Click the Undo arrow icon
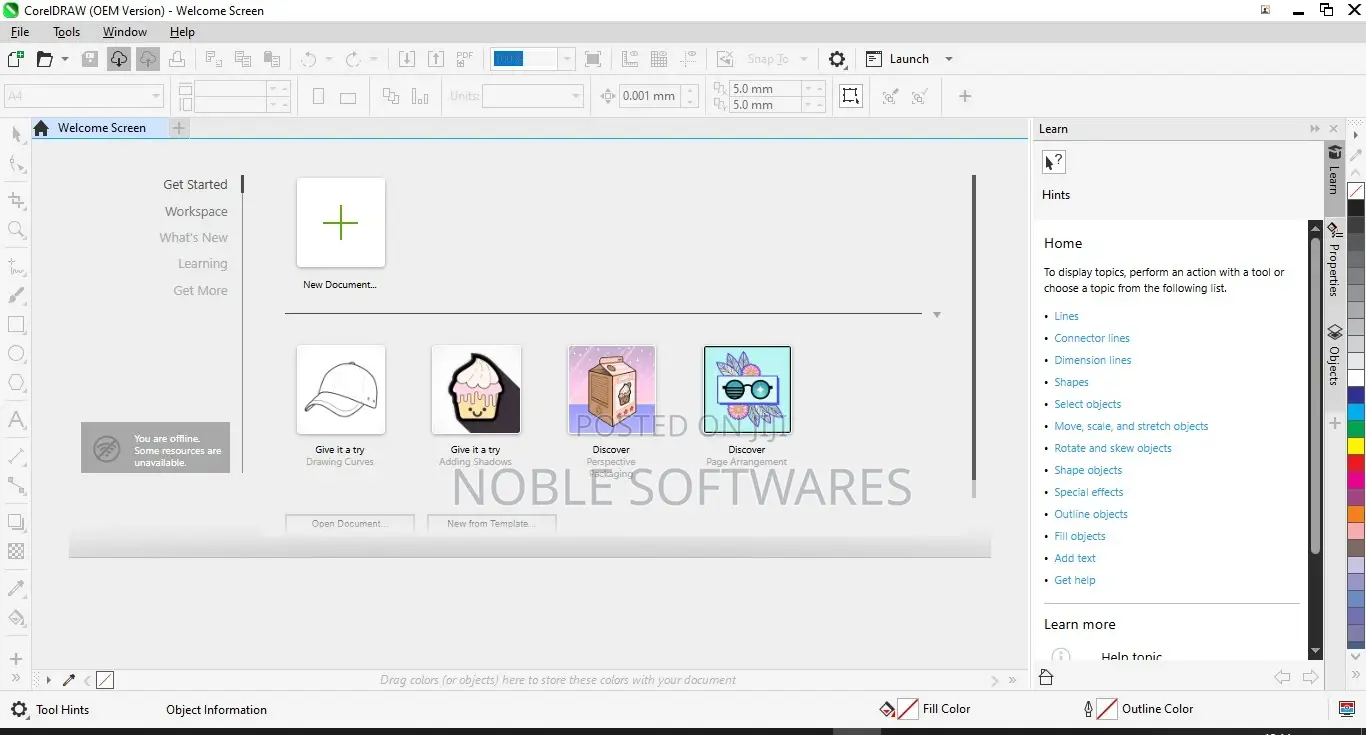Screen dimensions: 1366x735 [309, 59]
